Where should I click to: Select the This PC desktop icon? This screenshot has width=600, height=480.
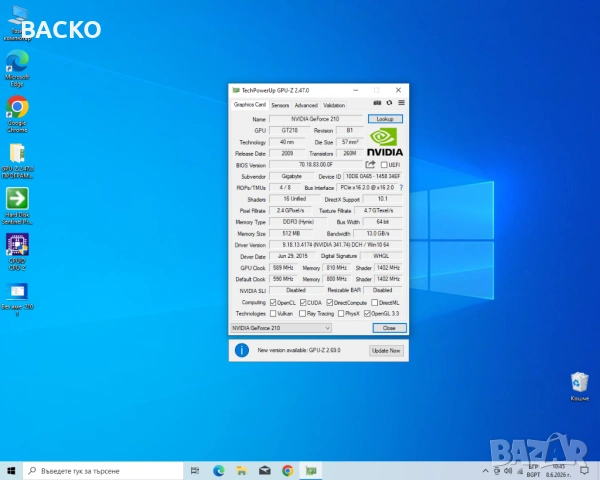(17, 24)
